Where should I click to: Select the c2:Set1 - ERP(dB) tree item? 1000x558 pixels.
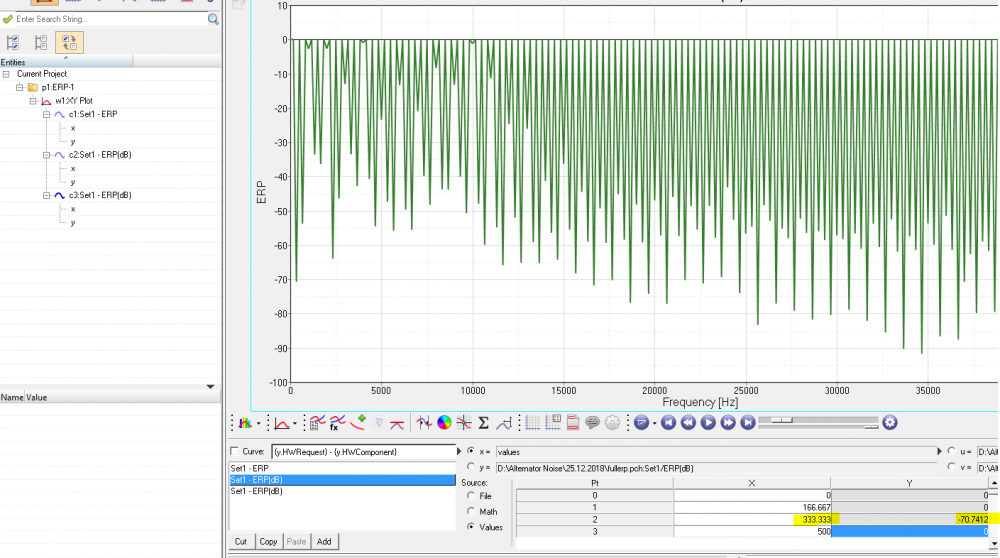100,155
